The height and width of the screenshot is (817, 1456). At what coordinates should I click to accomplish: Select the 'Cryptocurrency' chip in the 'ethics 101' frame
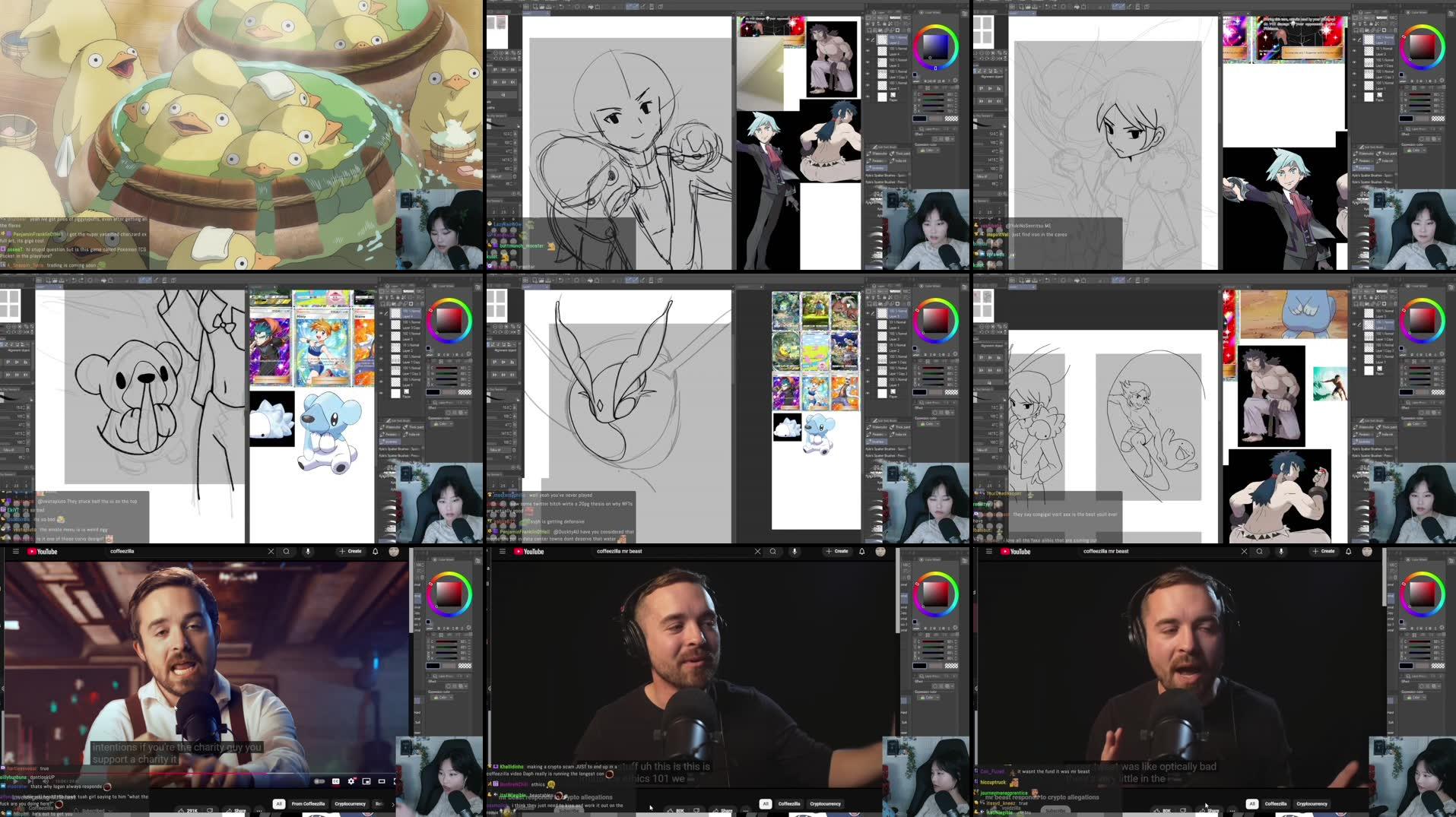tap(826, 804)
